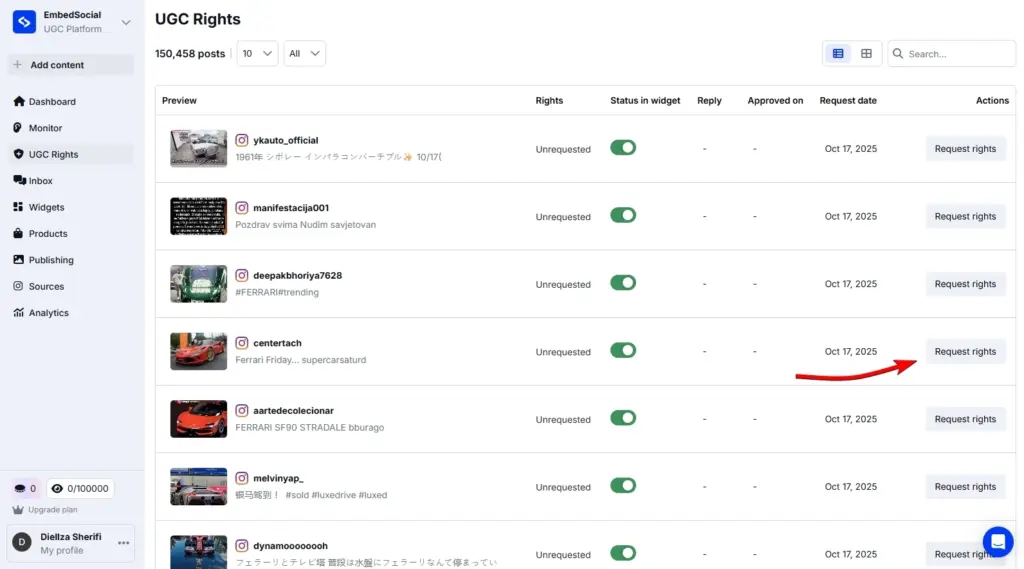
Task: Request rights for aartedecolecionar post
Action: [x=965, y=419]
